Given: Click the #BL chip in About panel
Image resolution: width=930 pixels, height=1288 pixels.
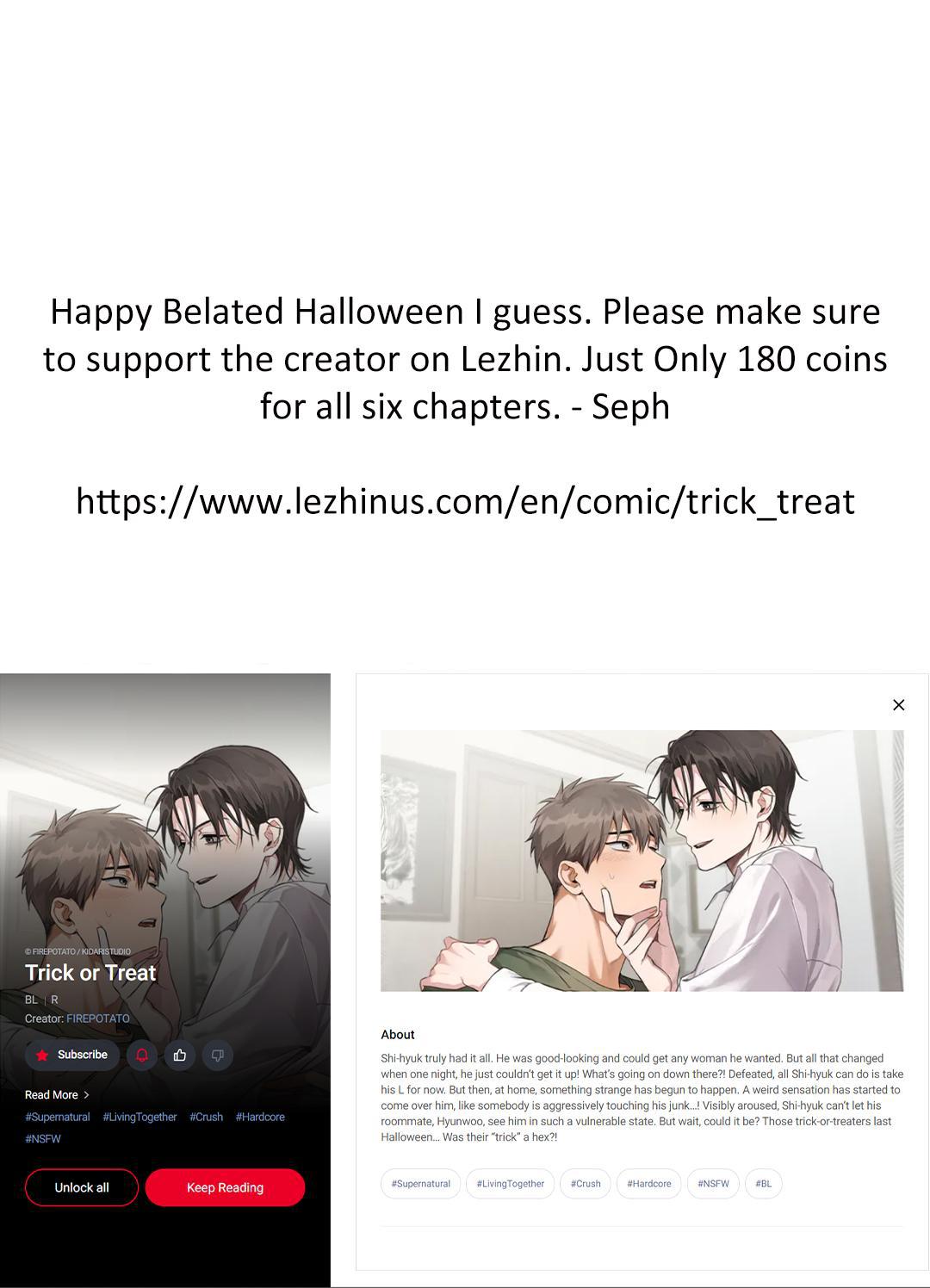Looking at the screenshot, I should 764,1184.
